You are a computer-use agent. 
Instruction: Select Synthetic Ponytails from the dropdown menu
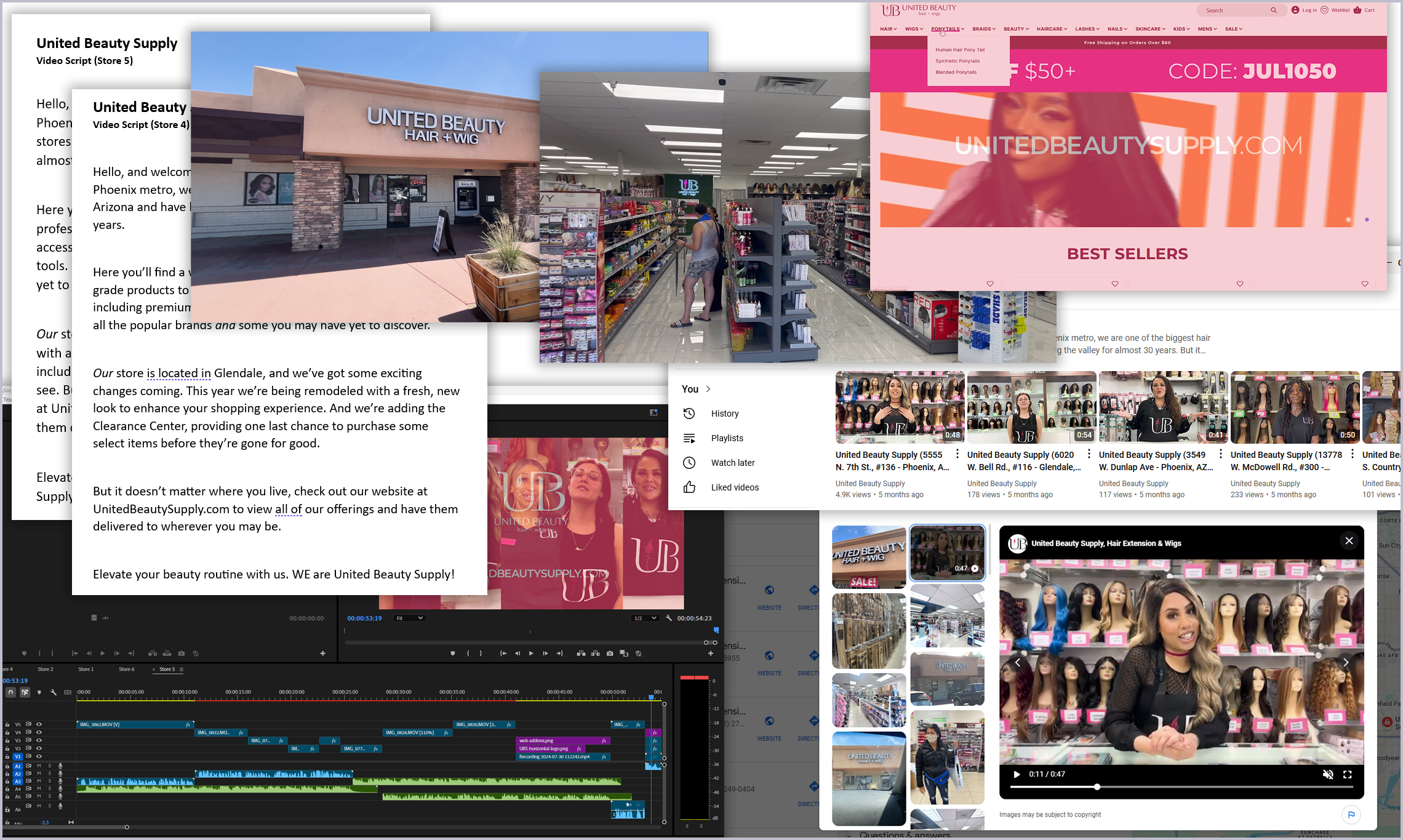click(x=957, y=61)
